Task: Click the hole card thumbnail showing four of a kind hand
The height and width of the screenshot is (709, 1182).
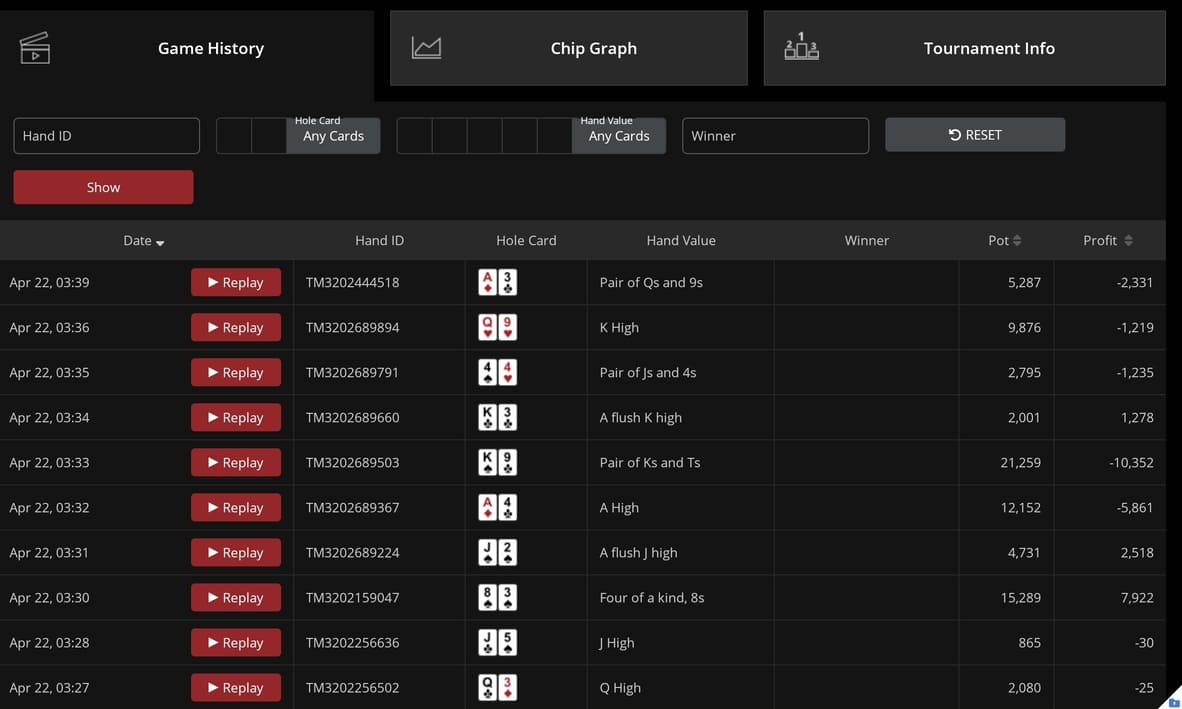Action: pyautogui.click(x=497, y=597)
